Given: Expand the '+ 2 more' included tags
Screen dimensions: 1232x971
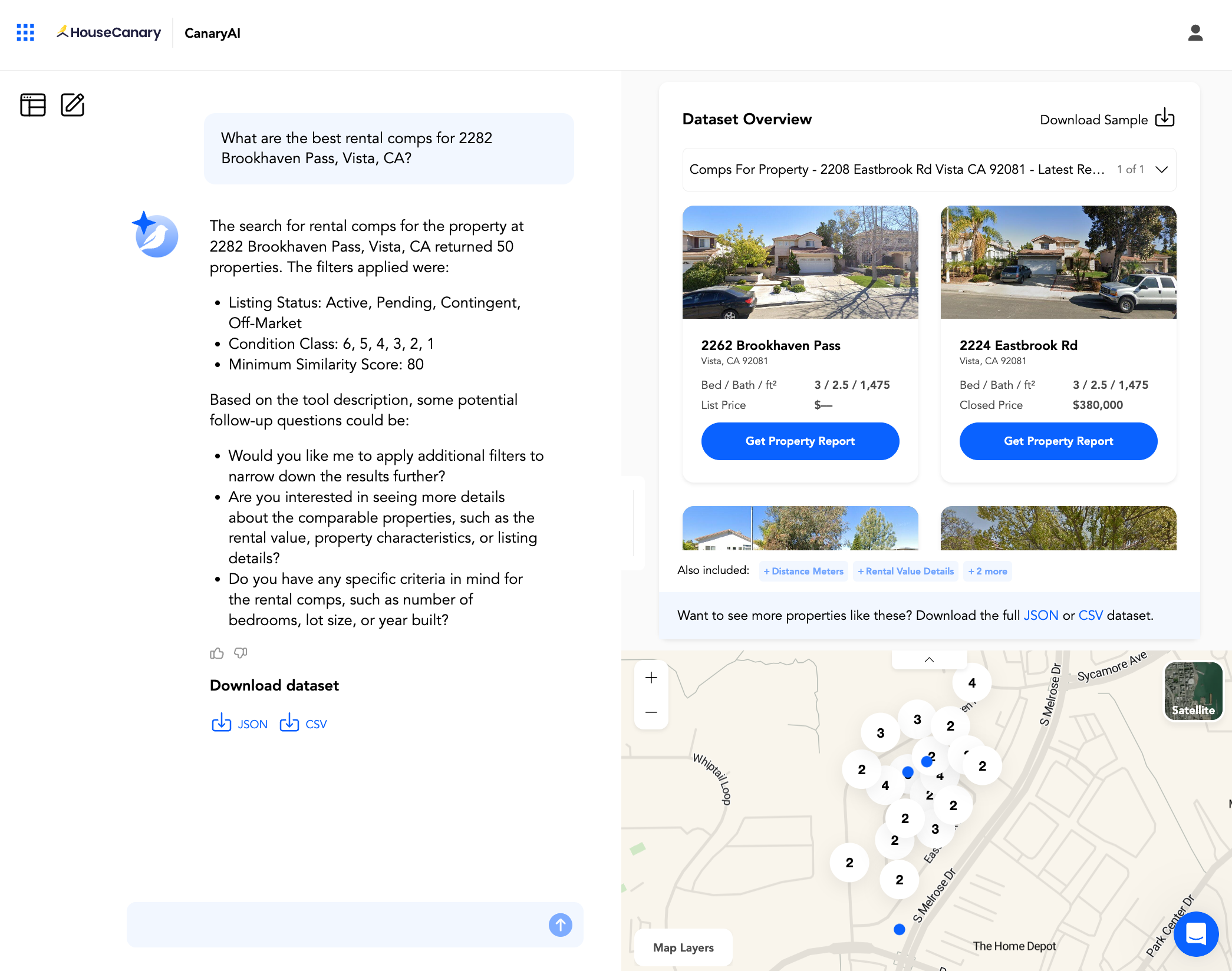Looking at the screenshot, I should pos(987,571).
